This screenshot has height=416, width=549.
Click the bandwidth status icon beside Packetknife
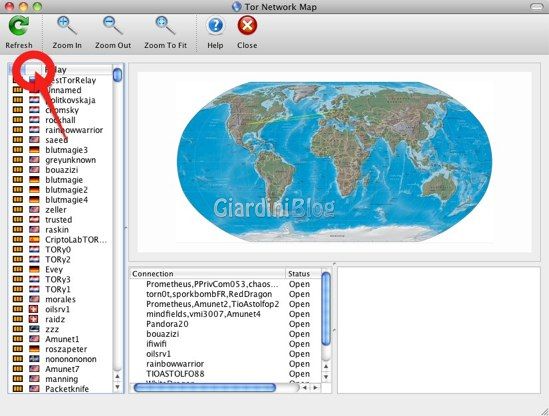[18, 389]
